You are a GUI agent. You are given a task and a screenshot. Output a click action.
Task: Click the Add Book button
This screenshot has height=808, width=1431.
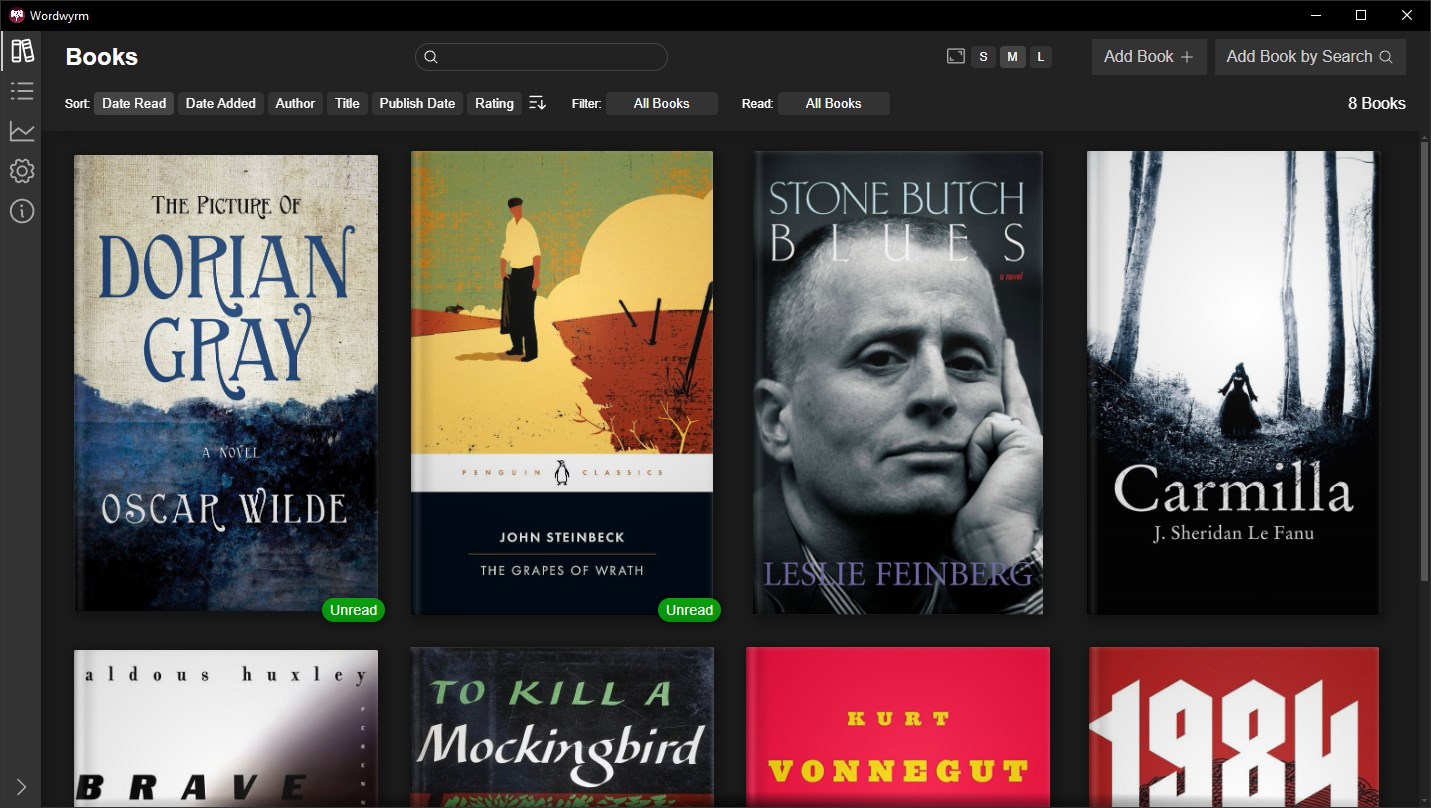click(1149, 57)
